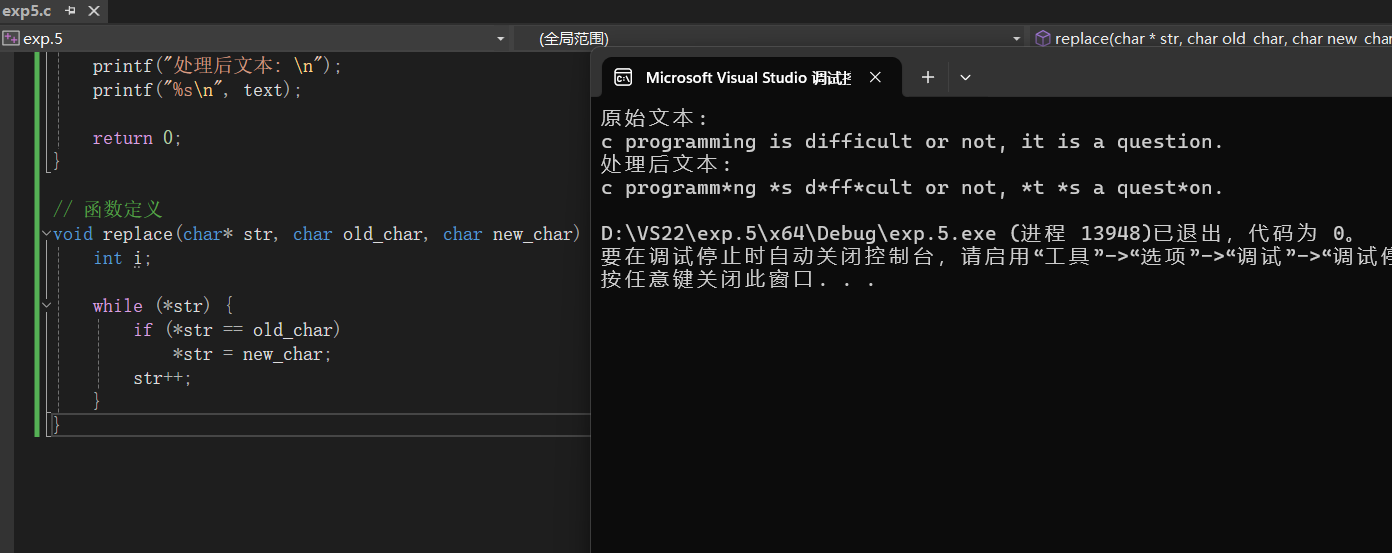Collapse the void replace function block
The height and width of the screenshot is (553, 1392).
[46, 234]
